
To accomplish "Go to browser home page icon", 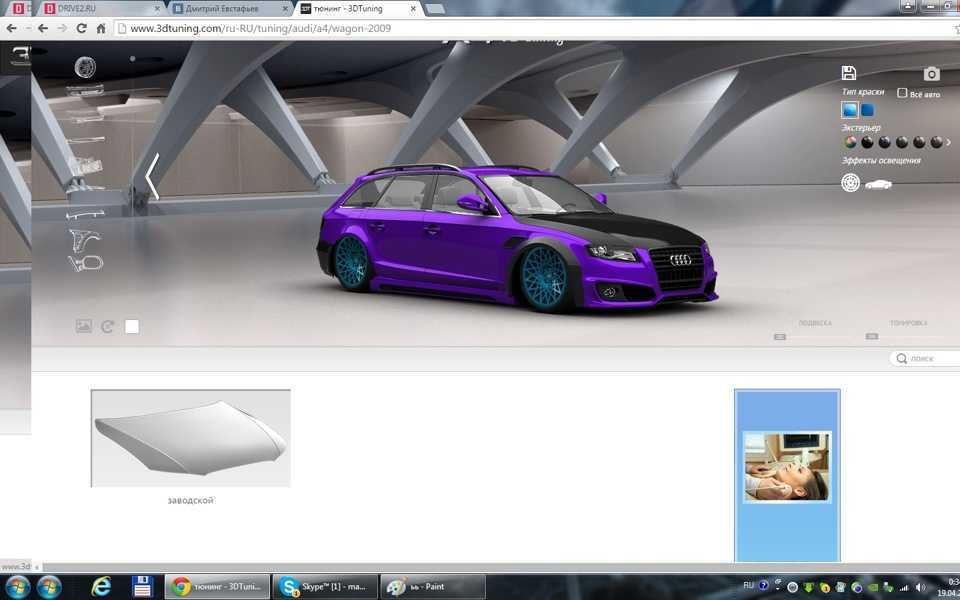I will [101, 28].
